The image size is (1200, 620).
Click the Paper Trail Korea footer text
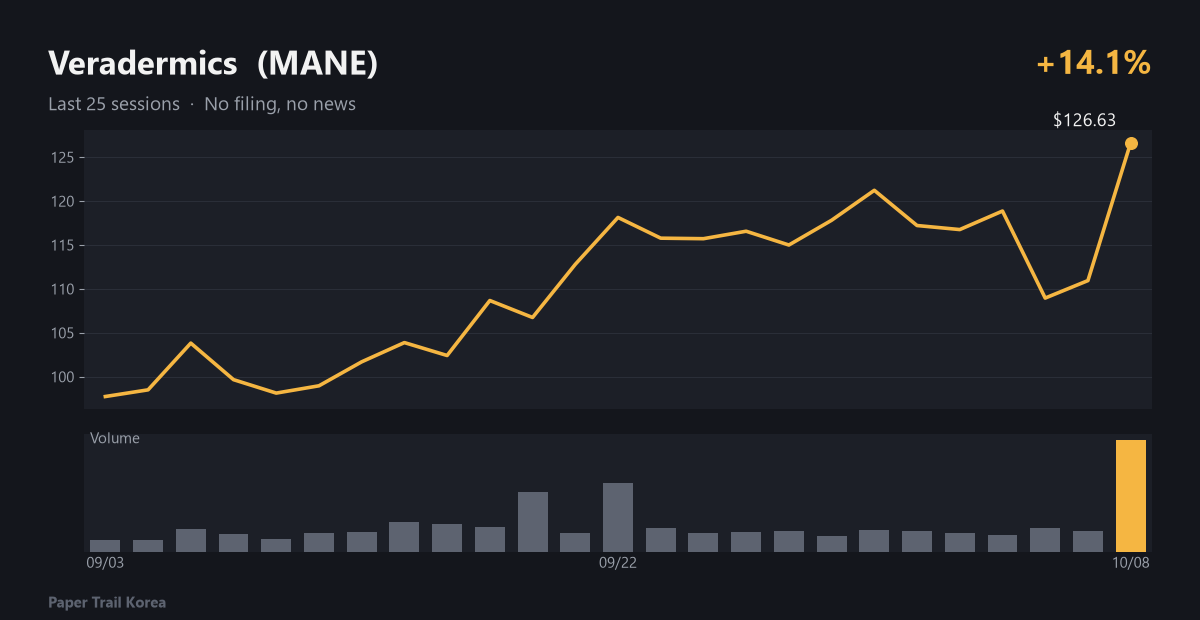click(x=107, y=603)
